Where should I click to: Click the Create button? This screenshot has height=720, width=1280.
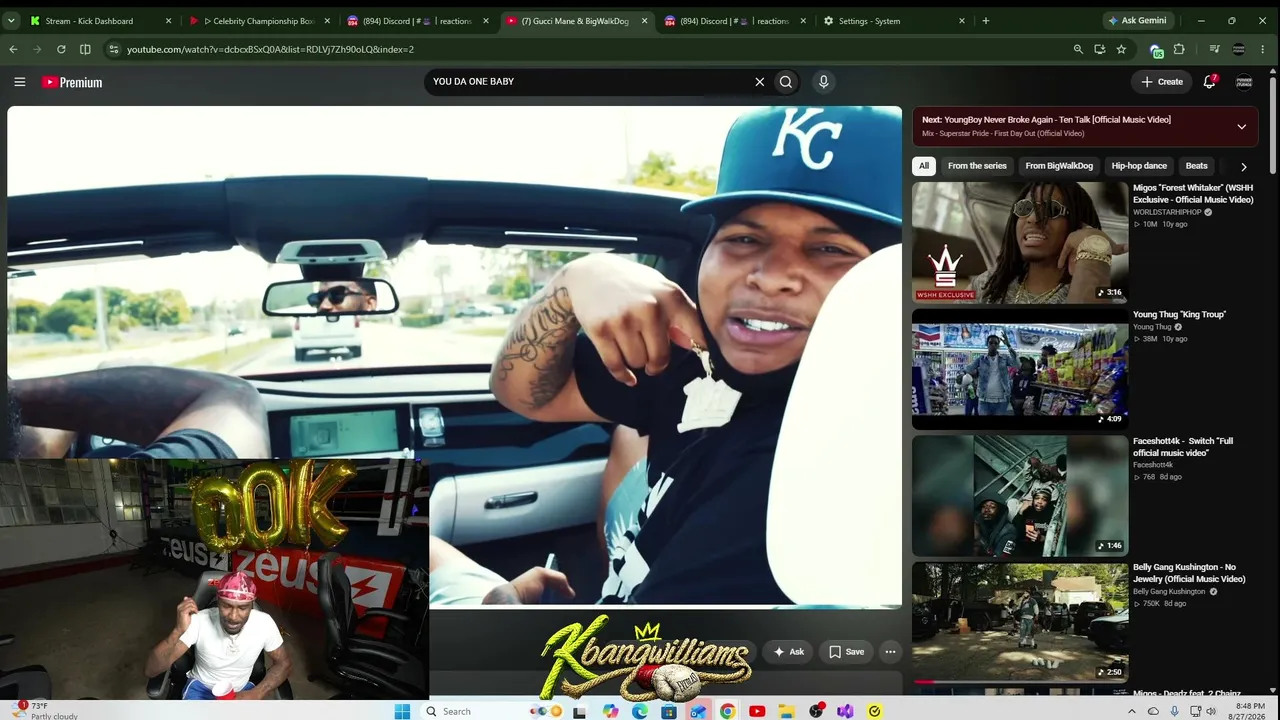coord(1162,82)
